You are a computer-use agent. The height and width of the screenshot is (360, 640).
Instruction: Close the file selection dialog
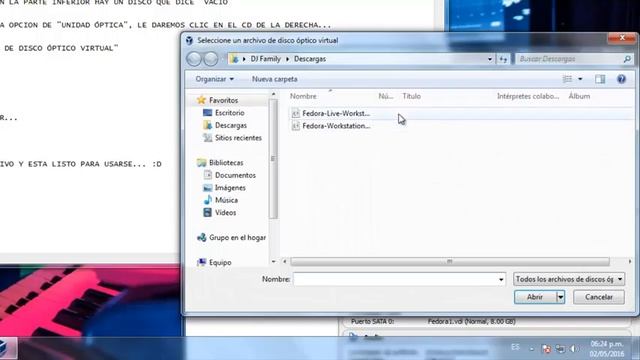coord(622,38)
